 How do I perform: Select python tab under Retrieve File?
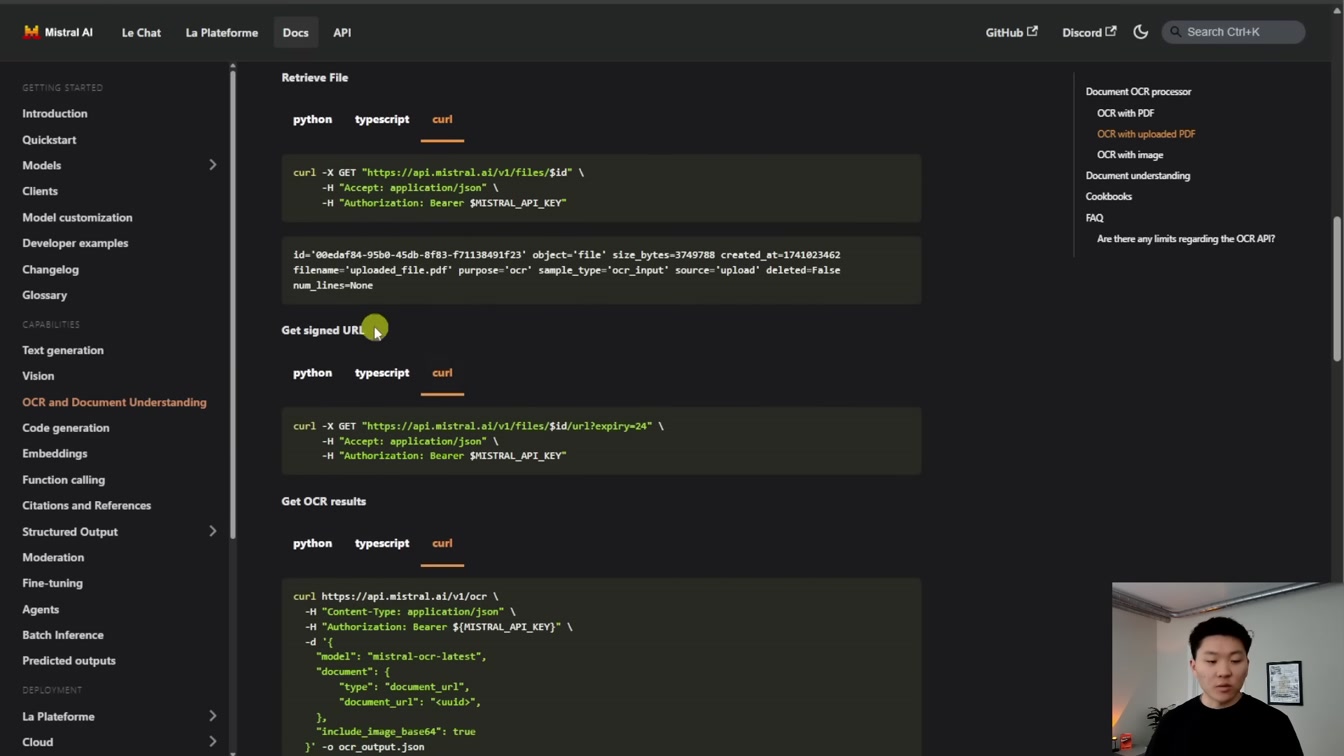click(312, 119)
